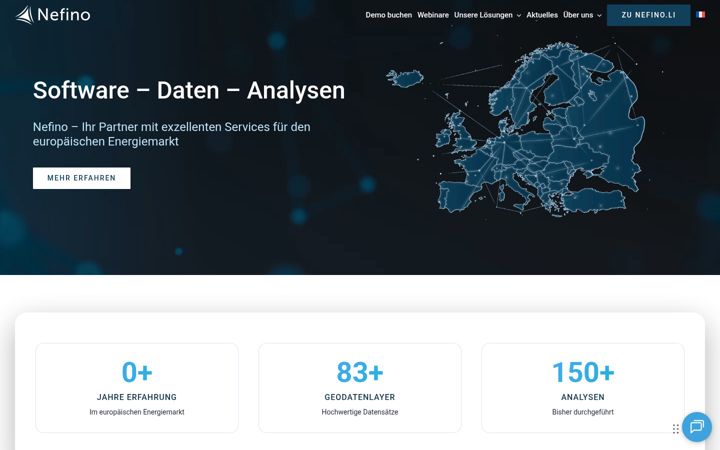The height and width of the screenshot is (450, 720).
Task: Click the 150+ figure
Action: point(583,372)
